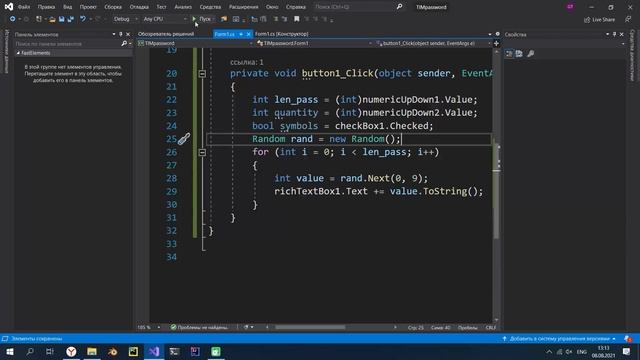Start debugging with the green Пуск button
Image resolution: width=640 pixels, height=360 pixels.
coord(202,19)
